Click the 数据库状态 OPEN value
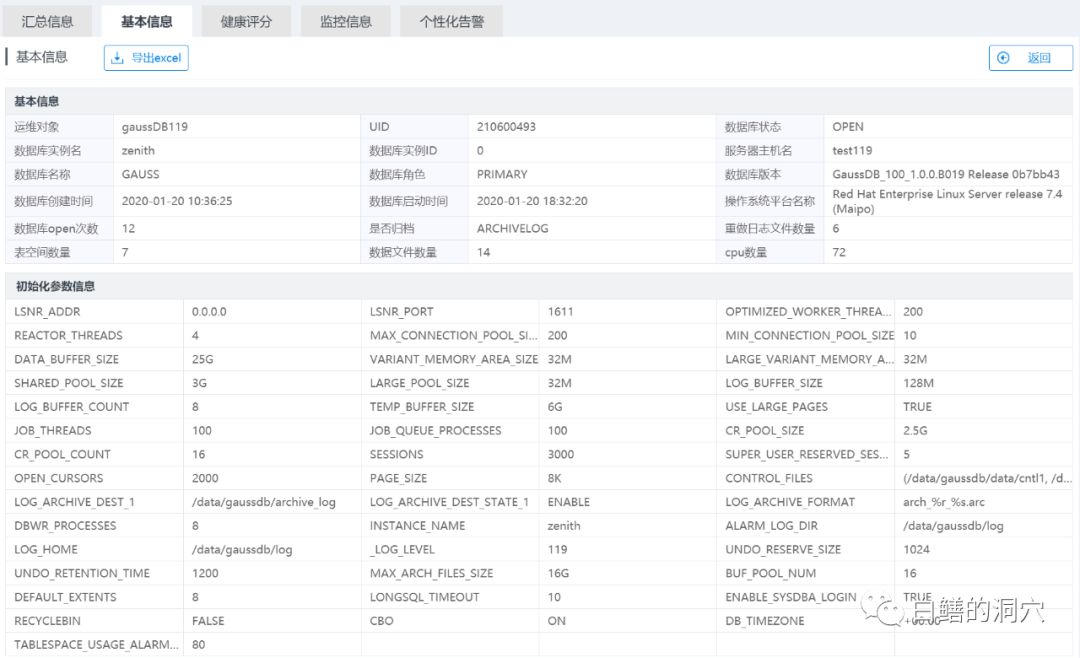1080x658 pixels. coord(848,127)
